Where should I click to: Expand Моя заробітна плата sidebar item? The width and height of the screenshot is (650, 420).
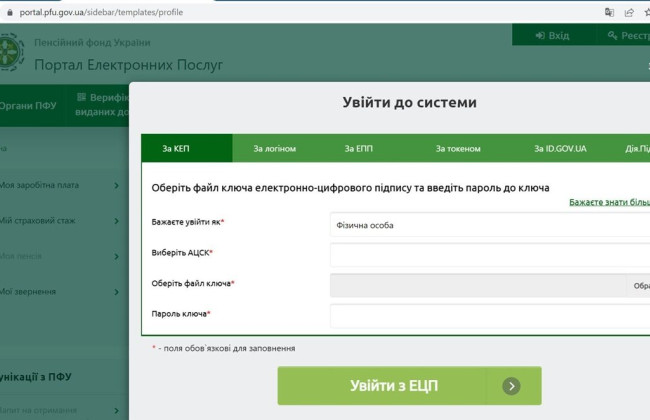coord(60,185)
